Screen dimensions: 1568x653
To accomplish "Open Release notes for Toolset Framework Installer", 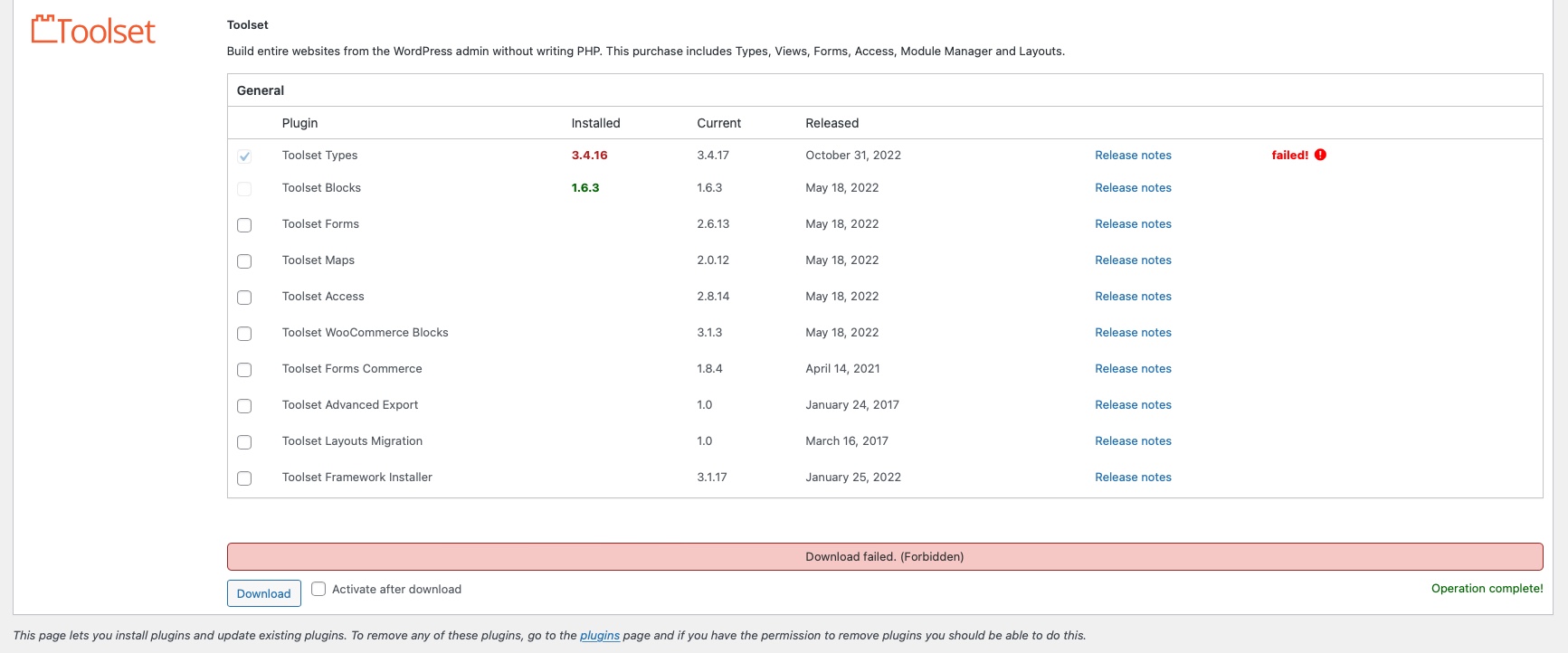I will pyautogui.click(x=1133, y=478).
